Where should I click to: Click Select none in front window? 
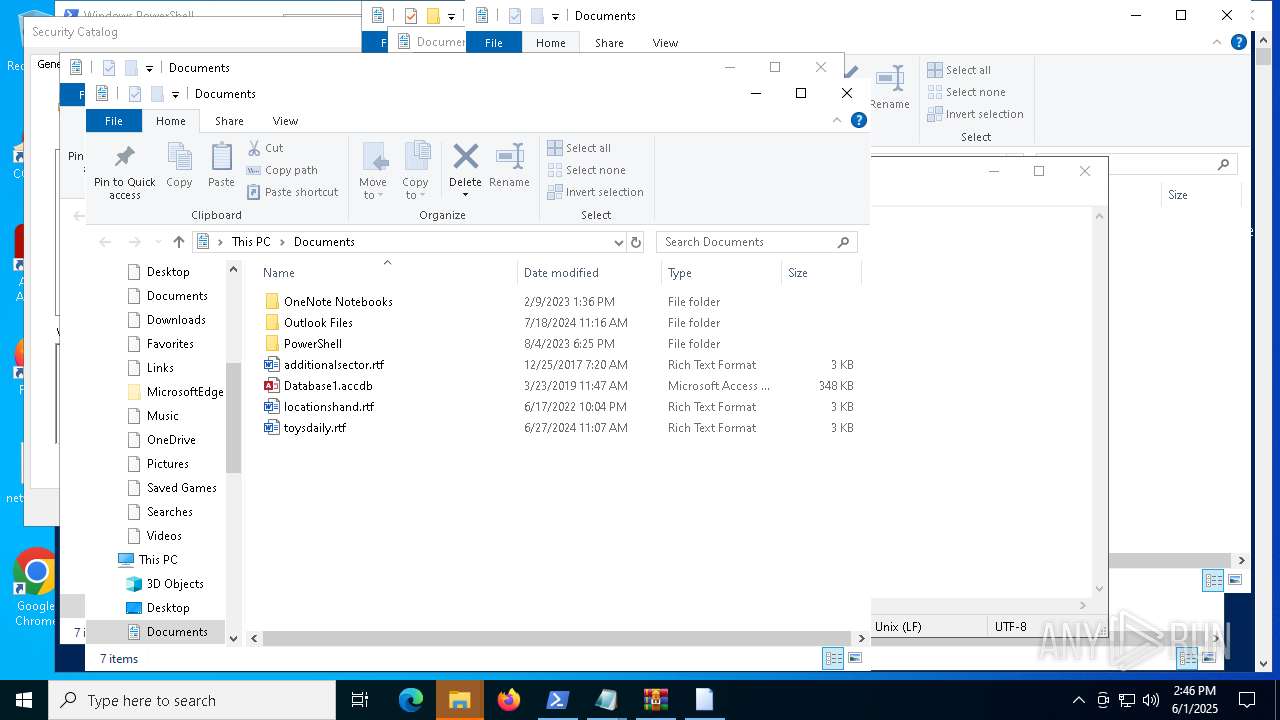[586, 170]
